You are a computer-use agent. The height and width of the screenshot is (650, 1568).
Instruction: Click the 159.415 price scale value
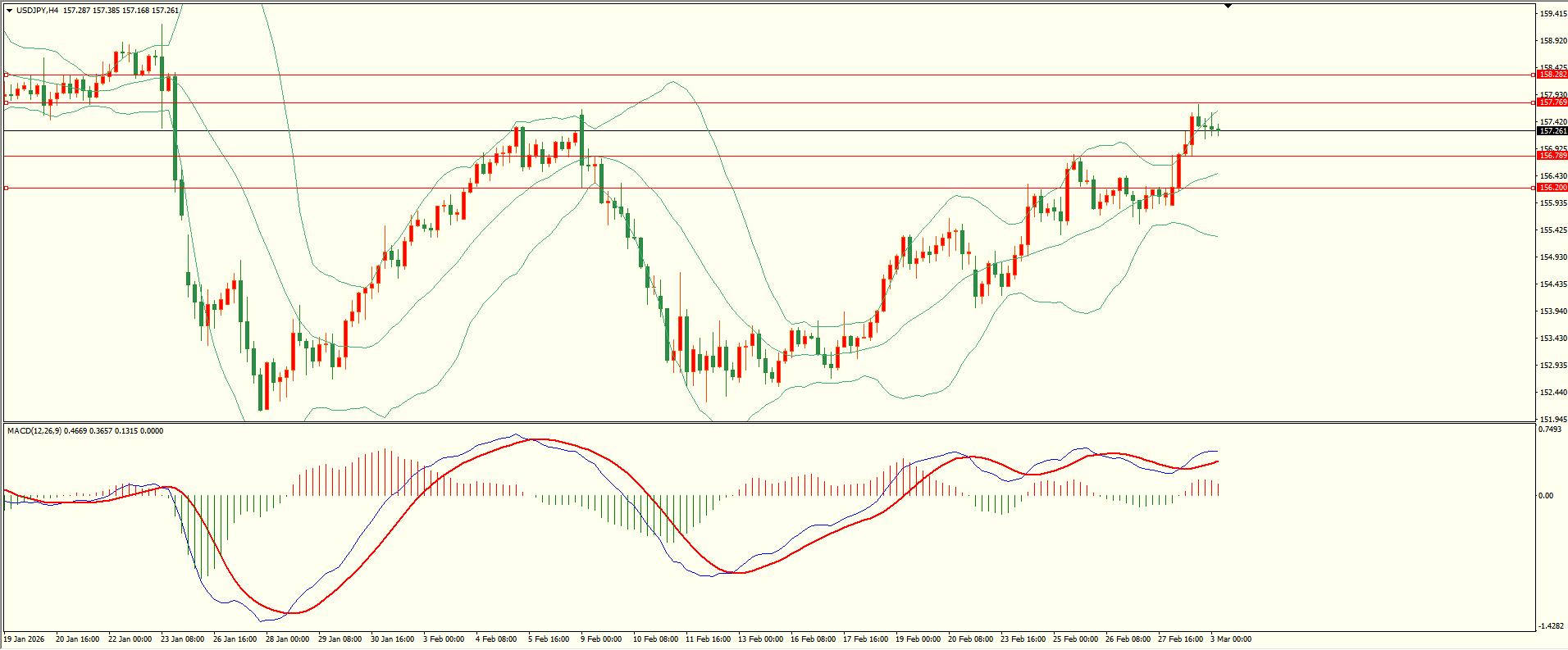click(1553, 14)
